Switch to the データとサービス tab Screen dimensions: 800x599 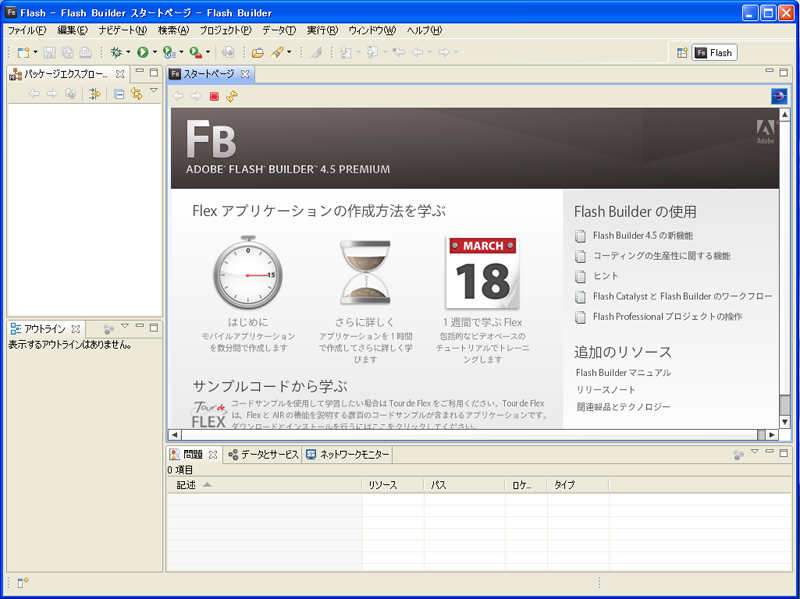[263, 454]
